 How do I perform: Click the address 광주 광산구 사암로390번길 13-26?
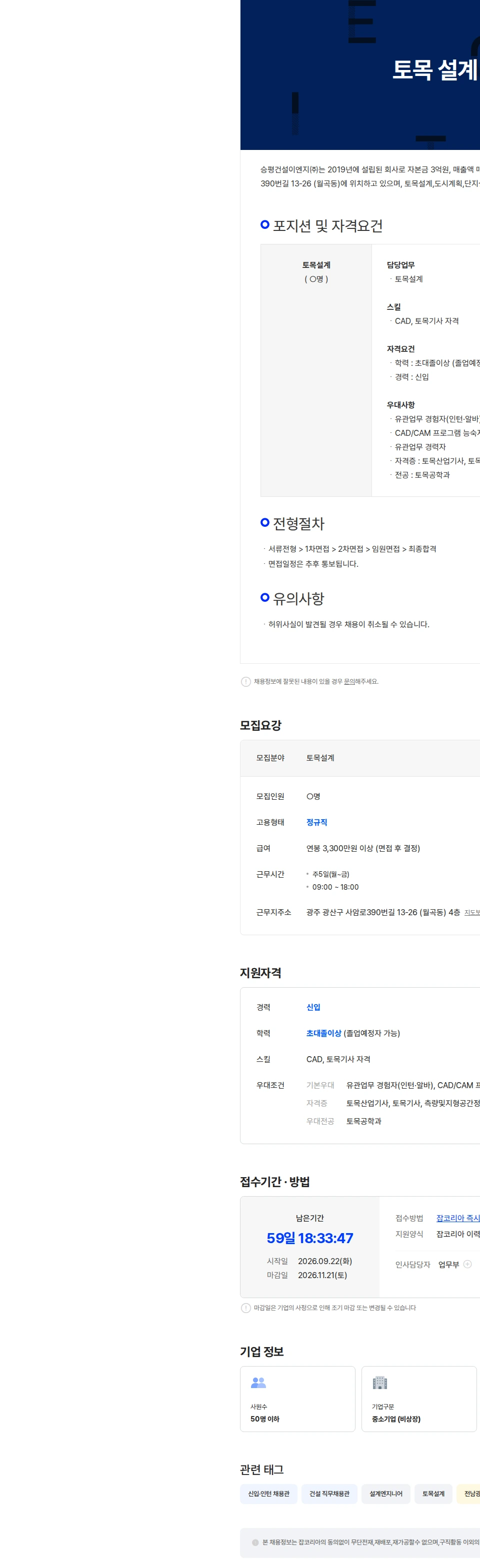361,912
